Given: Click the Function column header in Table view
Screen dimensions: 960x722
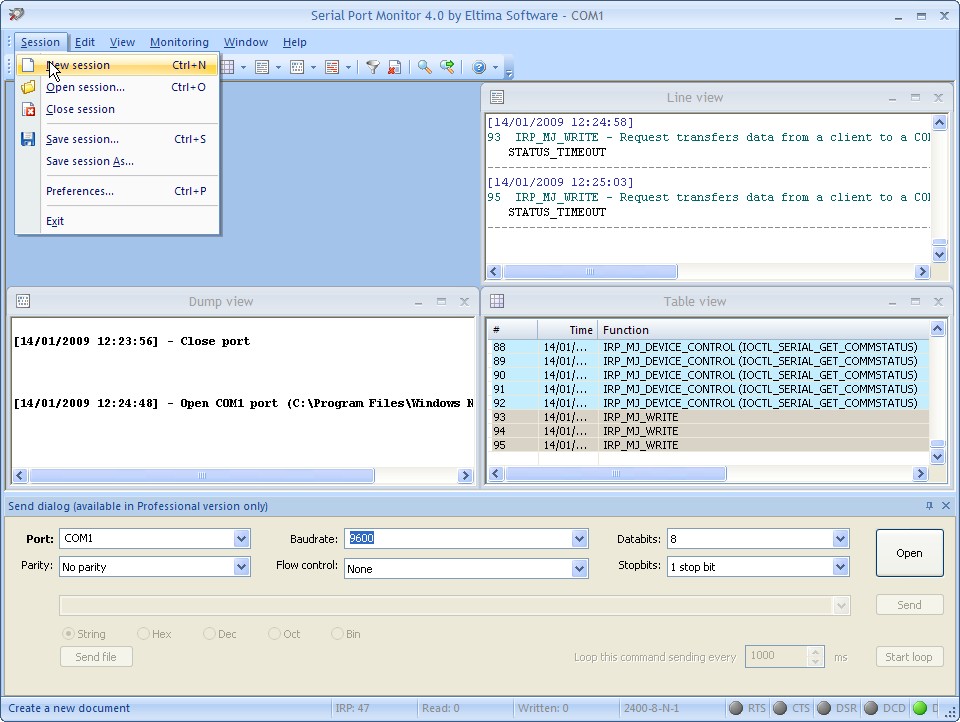Looking at the screenshot, I should tap(763, 330).
